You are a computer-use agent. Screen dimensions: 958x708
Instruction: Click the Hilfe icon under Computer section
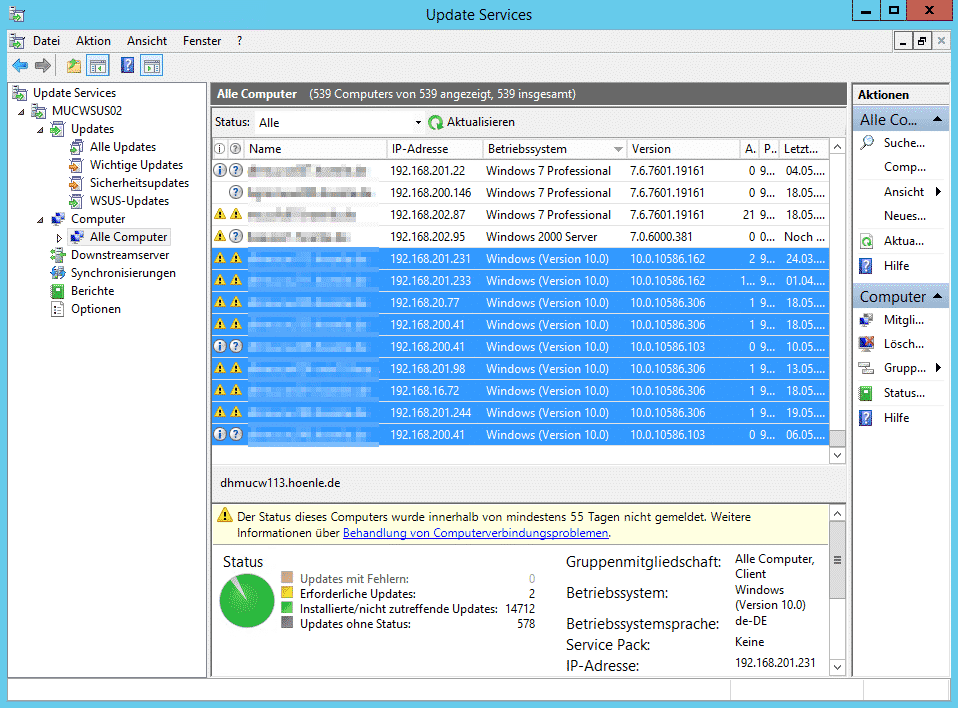[866, 418]
